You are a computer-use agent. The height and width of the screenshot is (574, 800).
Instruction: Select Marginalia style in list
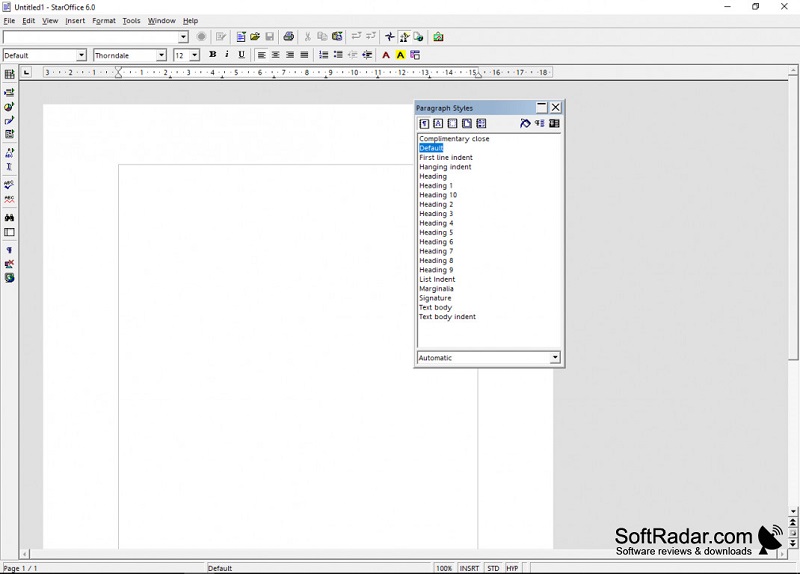click(436, 289)
